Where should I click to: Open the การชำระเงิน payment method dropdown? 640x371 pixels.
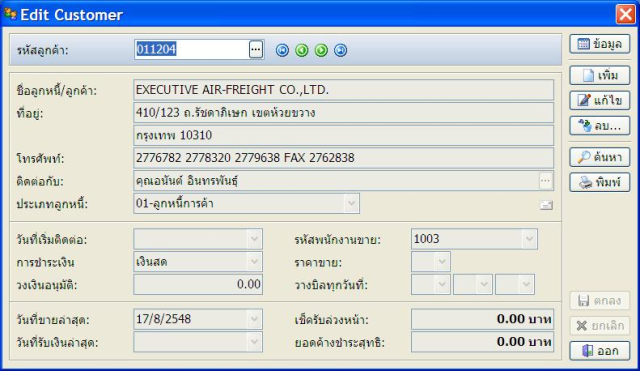click(x=254, y=262)
